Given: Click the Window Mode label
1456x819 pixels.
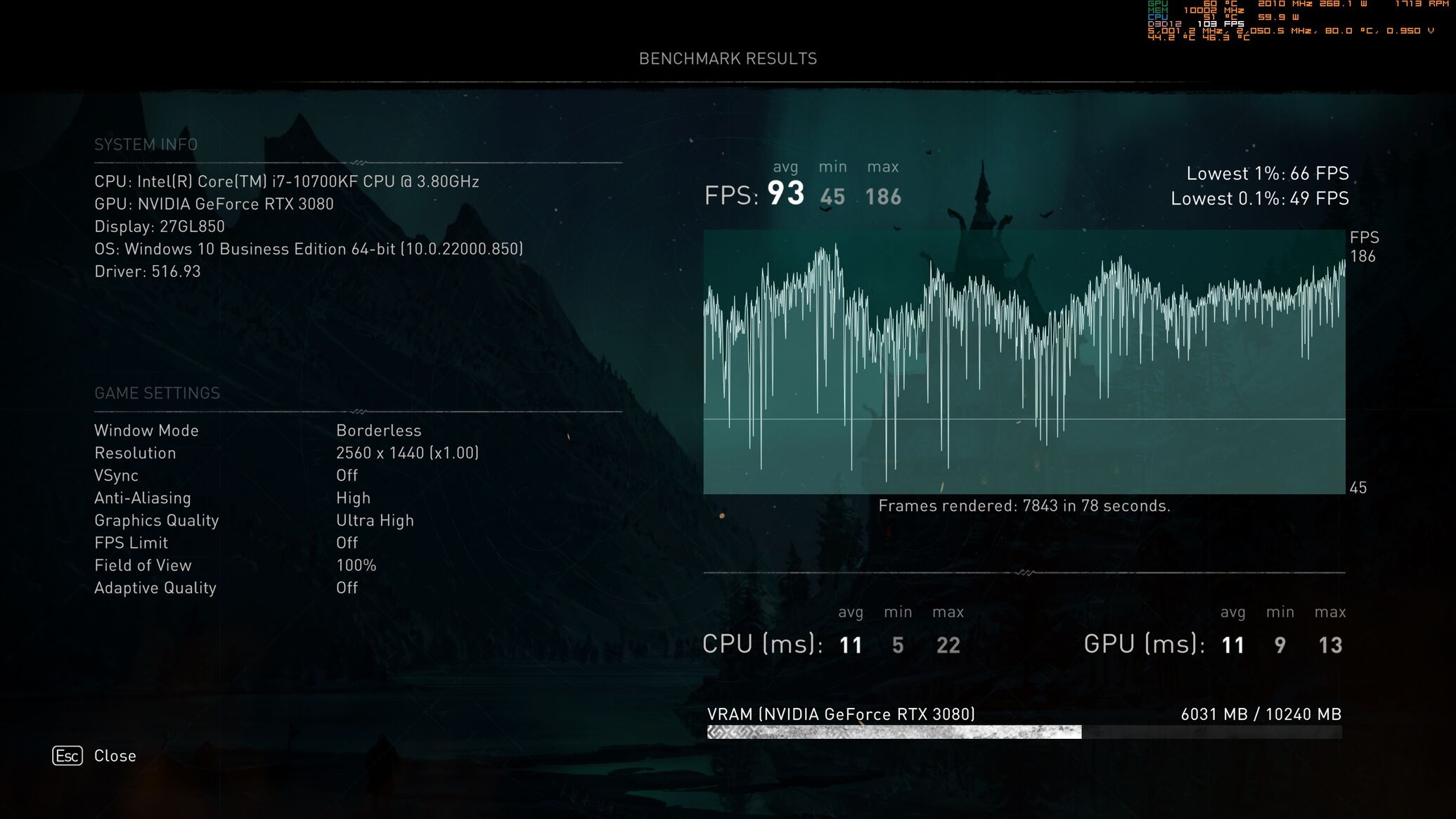Looking at the screenshot, I should [146, 430].
